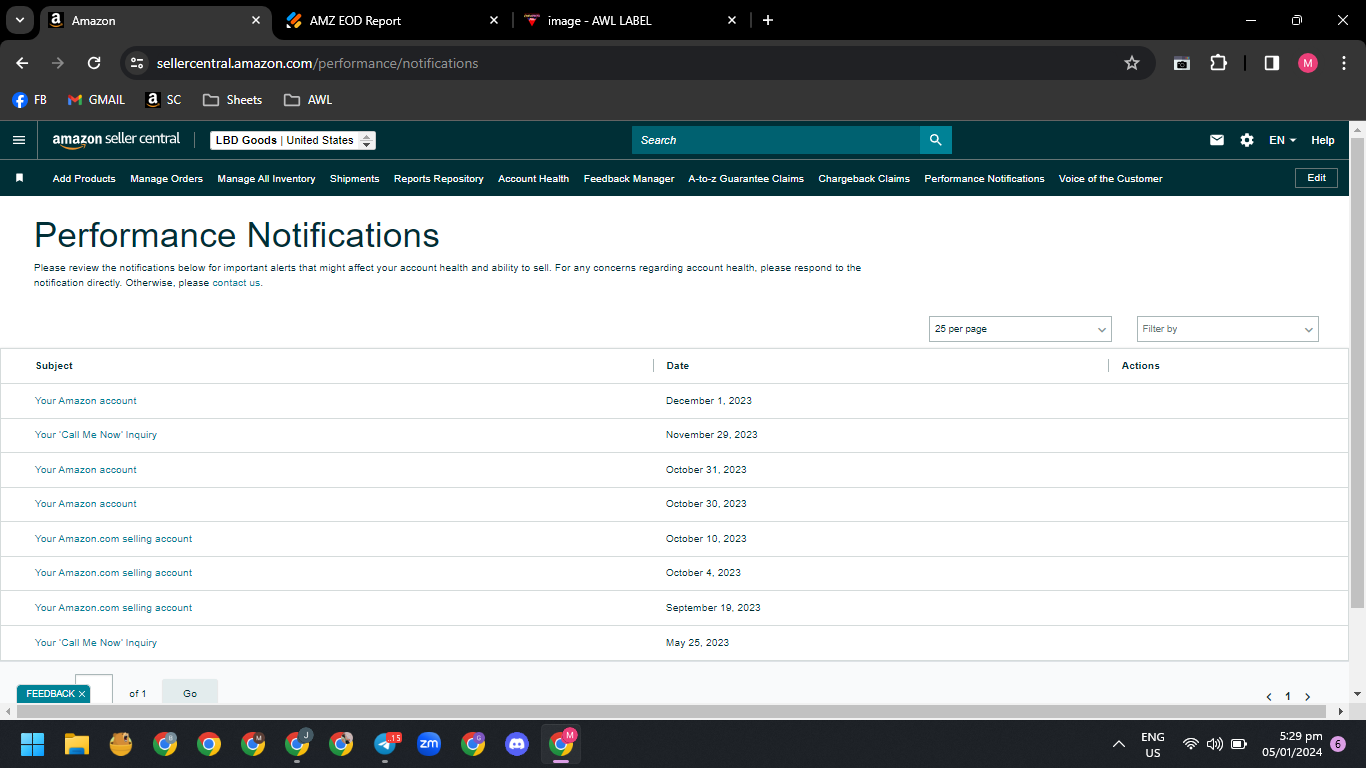Click the Edit button in the nav bar
This screenshot has height=768, width=1366.
click(x=1316, y=178)
